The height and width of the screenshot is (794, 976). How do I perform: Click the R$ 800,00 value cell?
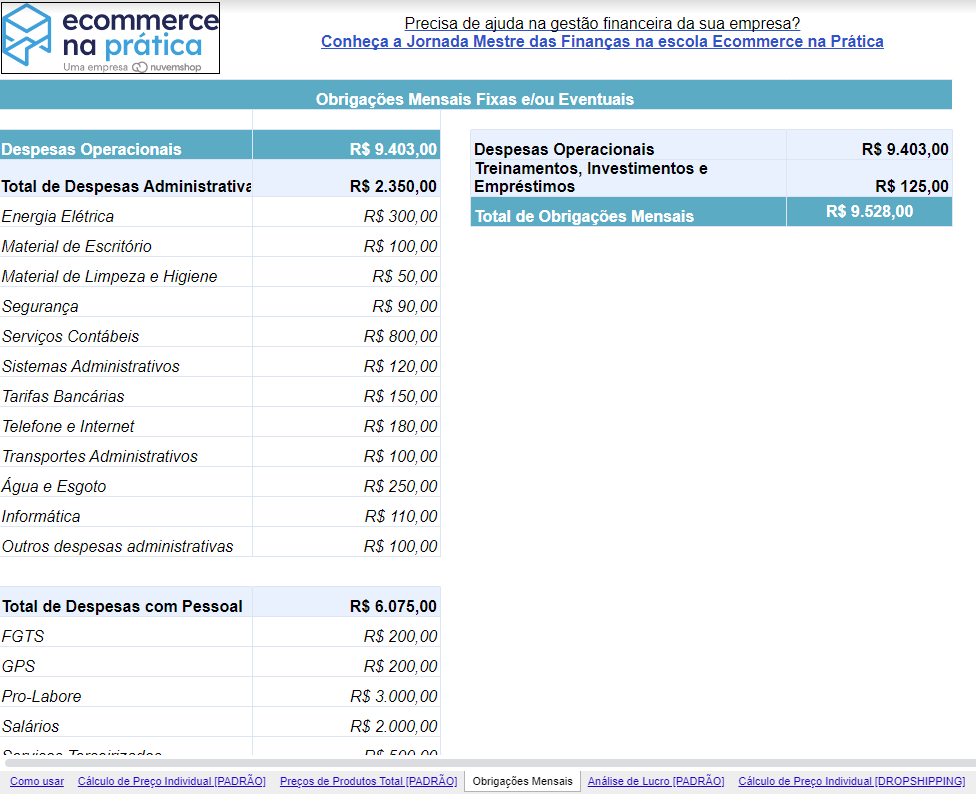point(346,332)
